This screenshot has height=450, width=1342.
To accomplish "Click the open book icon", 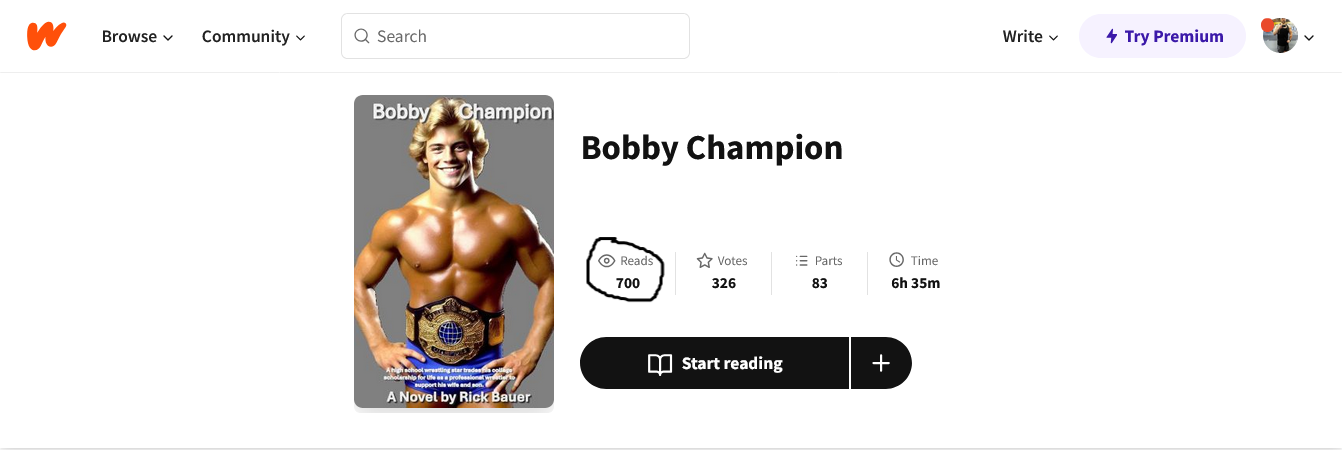I will [660, 364].
